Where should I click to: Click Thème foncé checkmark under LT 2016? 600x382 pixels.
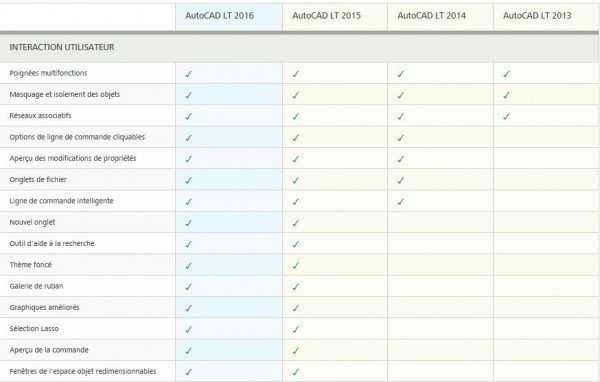tap(188, 266)
